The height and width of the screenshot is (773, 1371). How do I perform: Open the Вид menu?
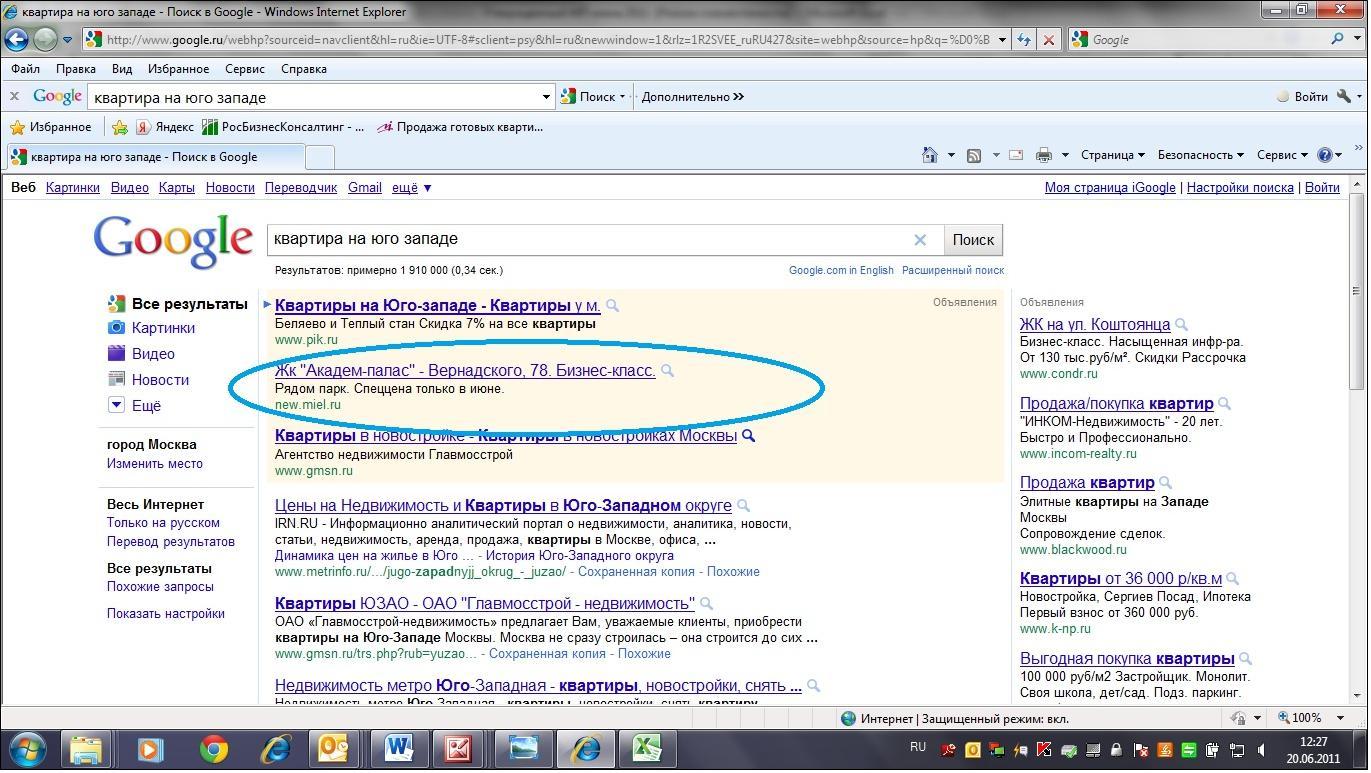122,69
